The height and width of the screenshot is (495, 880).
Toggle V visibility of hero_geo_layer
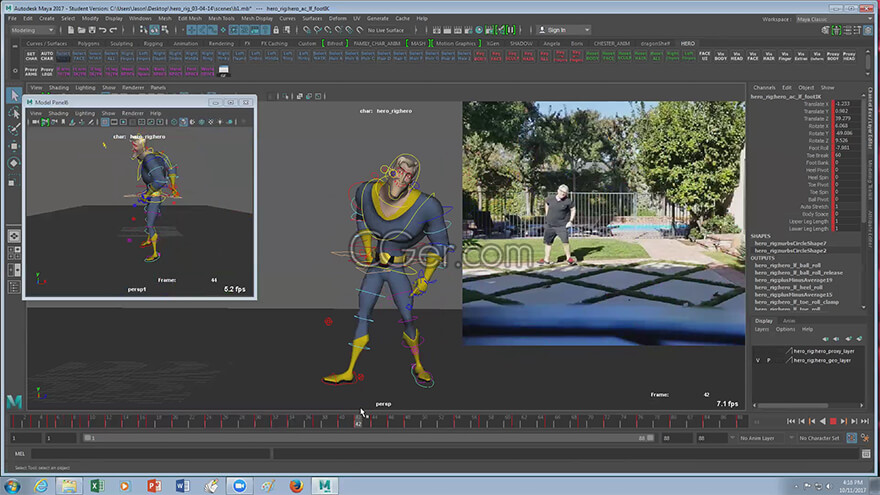758,360
